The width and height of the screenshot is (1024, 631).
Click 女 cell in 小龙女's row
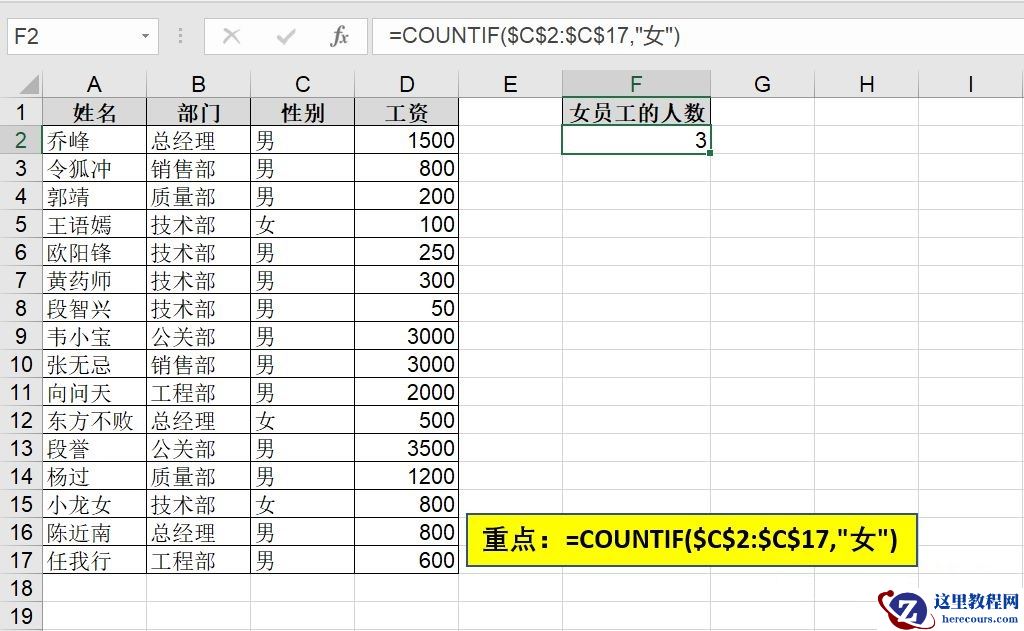pyautogui.click(x=302, y=504)
